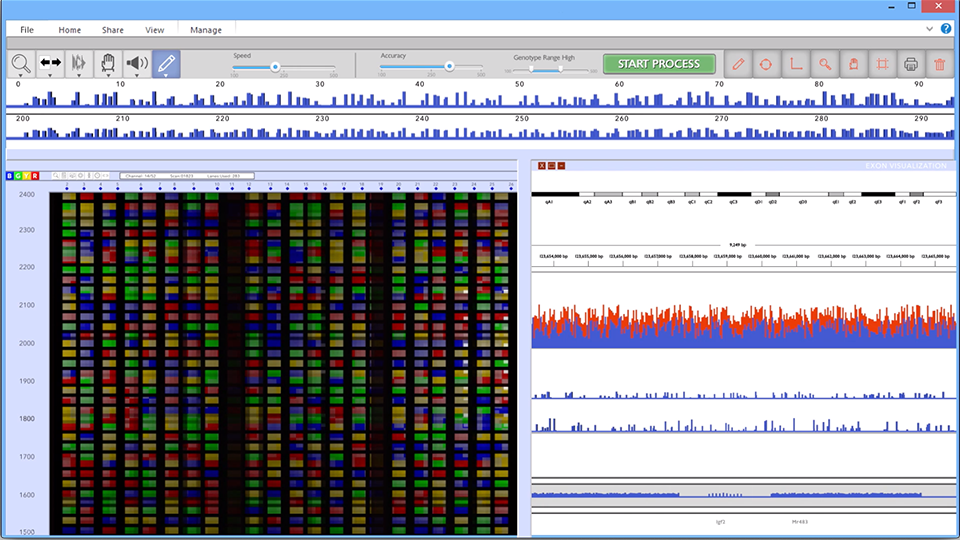
Task: Expand dropdown arrow under speaker tool
Action: tap(137, 75)
